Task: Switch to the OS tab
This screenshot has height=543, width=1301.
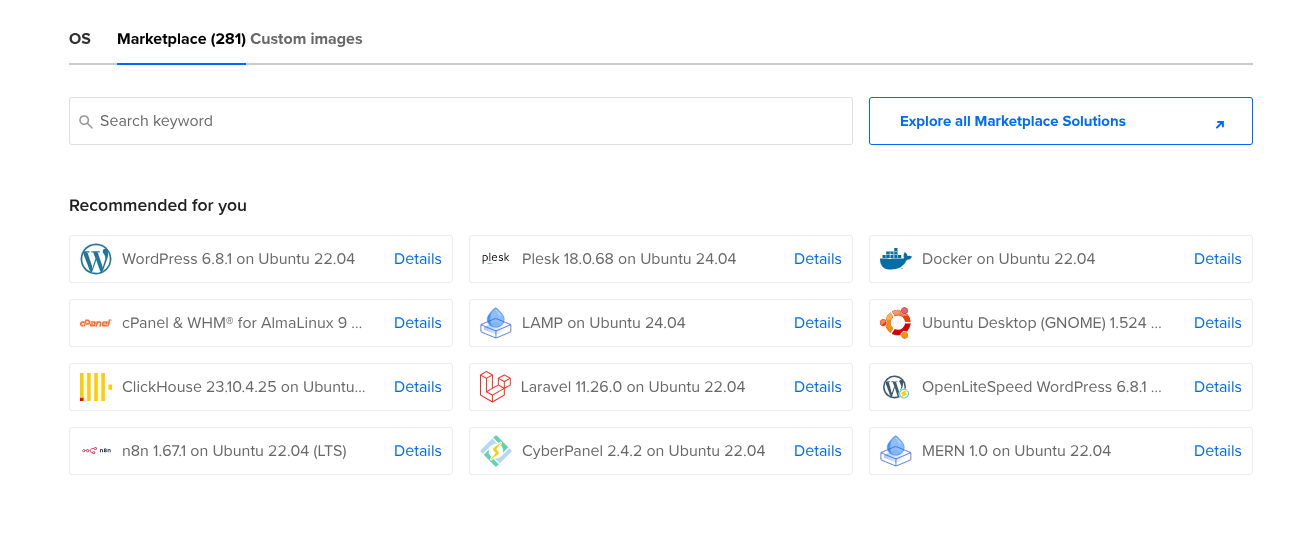Action: [x=80, y=39]
